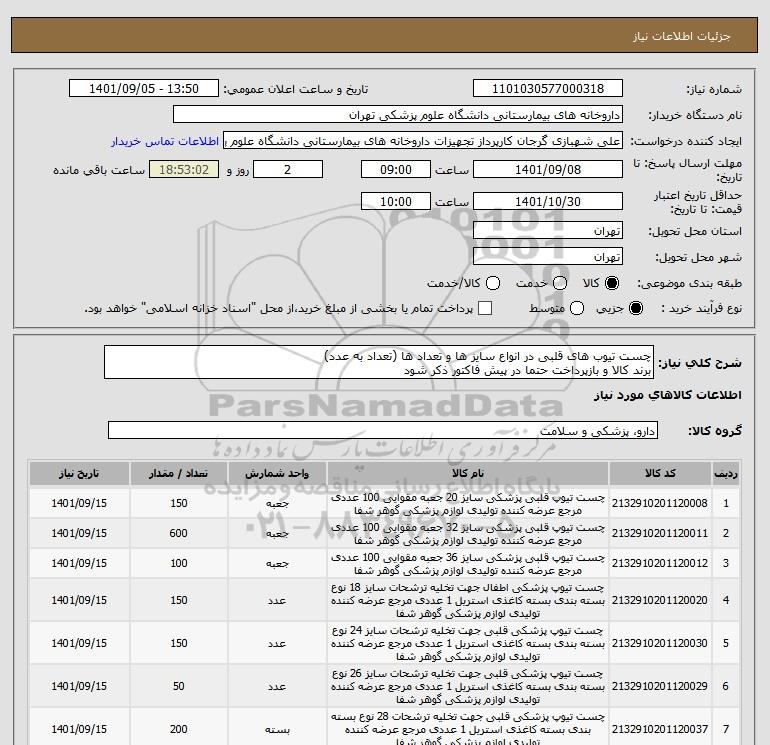Select the متوسط purchase type radio
The width and height of the screenshot is (770, 745).
pos(577,308)
